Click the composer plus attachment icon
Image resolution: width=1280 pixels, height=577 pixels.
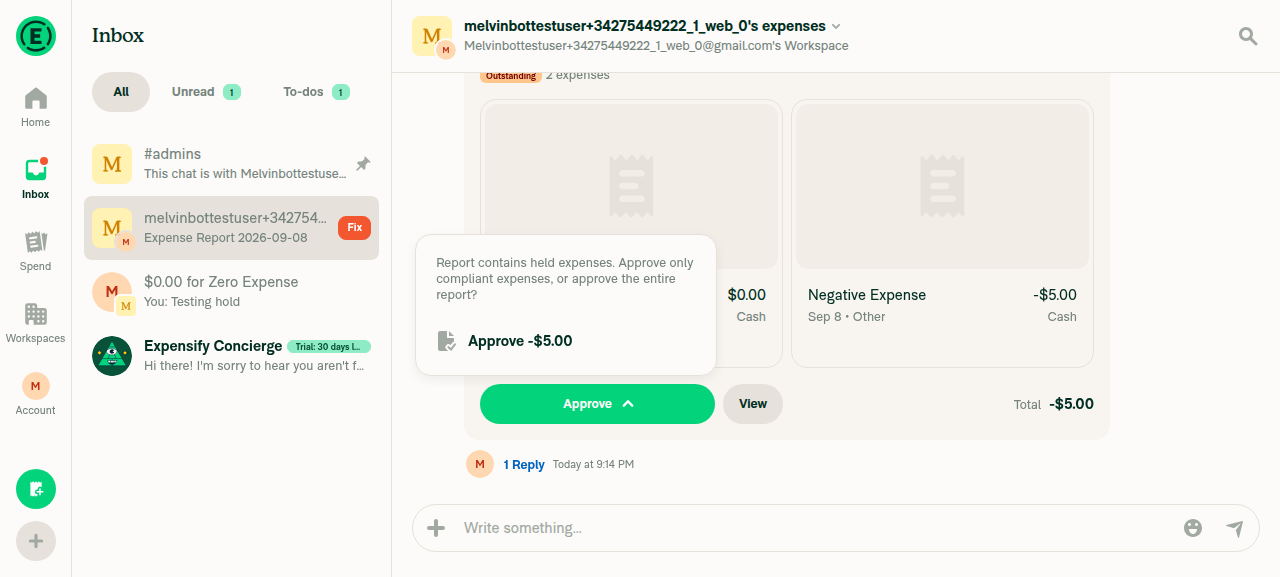pyautogui.click(x=436, y=528)
